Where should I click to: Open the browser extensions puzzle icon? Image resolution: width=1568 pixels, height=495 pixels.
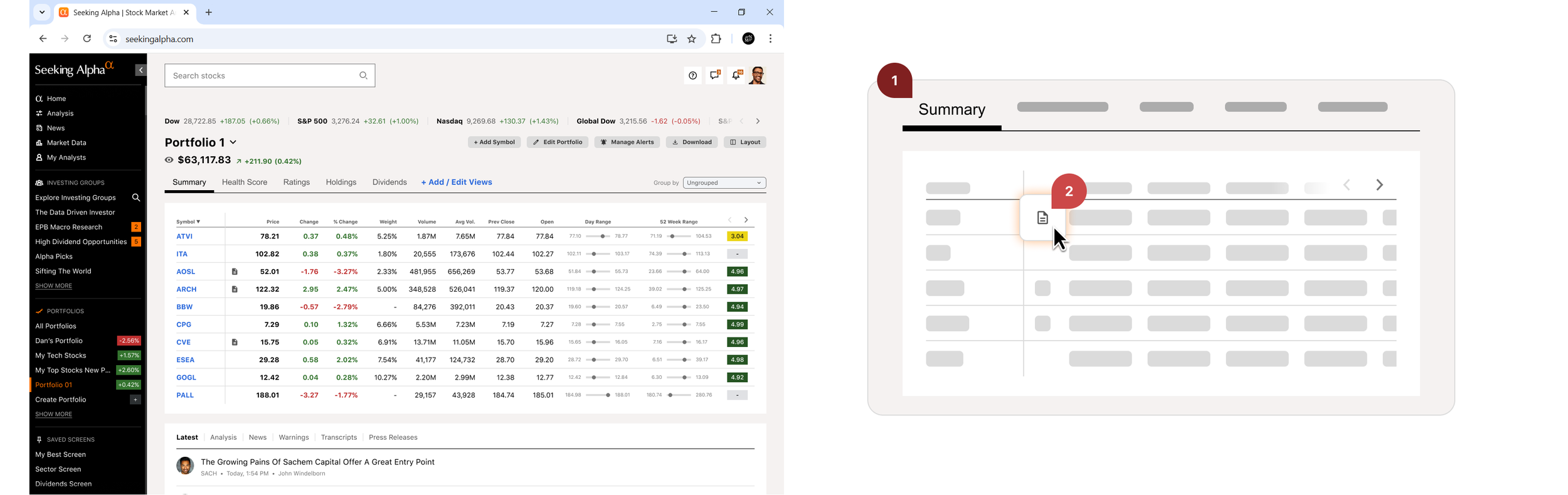click(716, 39)
